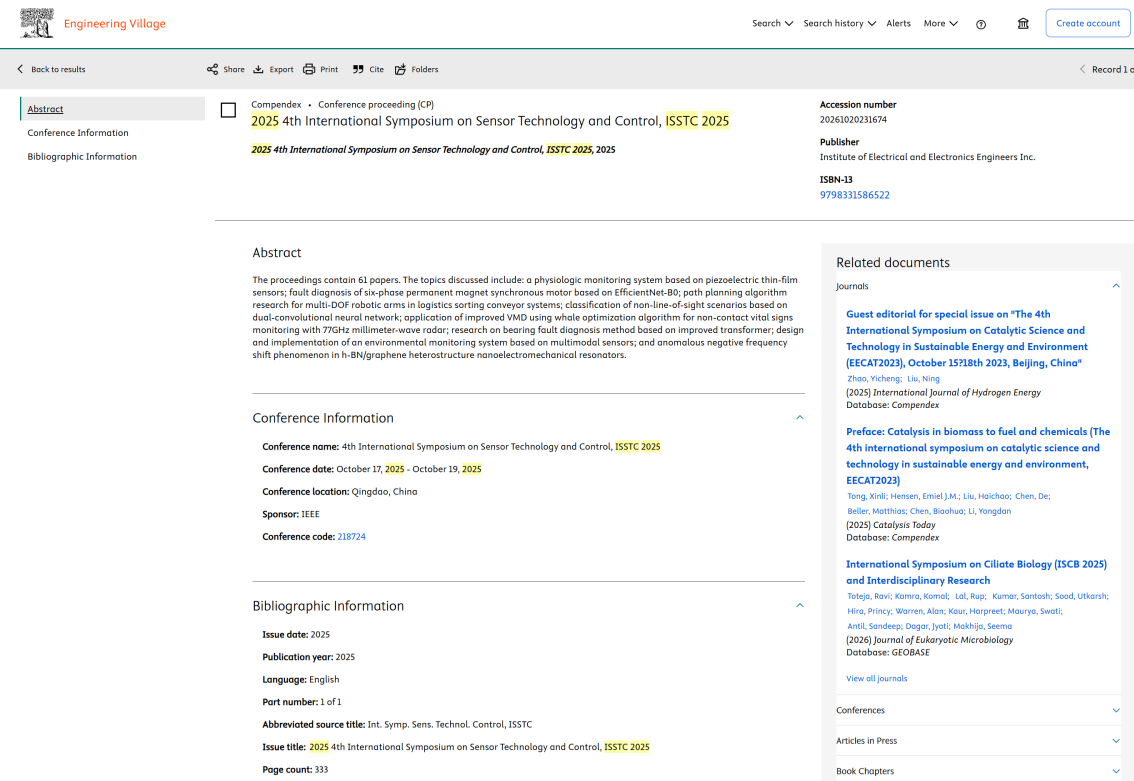The image size is (1134, 781).
Task: Select the record checkbox beside the title
Action: pyautogui.click(x=228, y=110)
